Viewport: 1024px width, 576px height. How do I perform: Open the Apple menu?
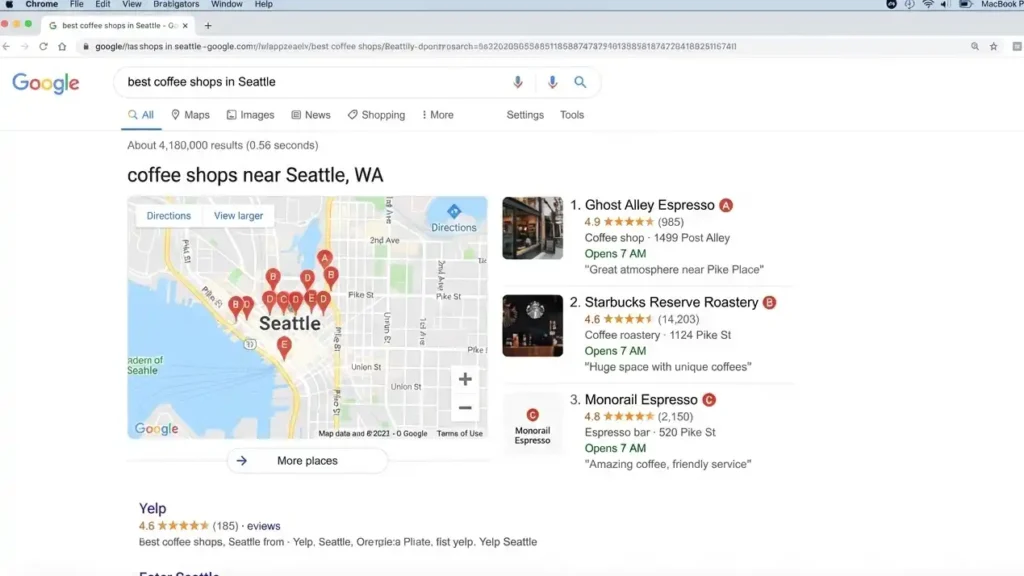(x=9, y=5)
